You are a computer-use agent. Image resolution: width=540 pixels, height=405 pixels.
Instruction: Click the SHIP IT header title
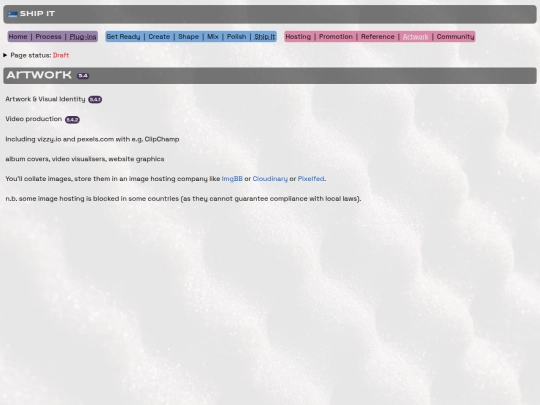[37, 14]
